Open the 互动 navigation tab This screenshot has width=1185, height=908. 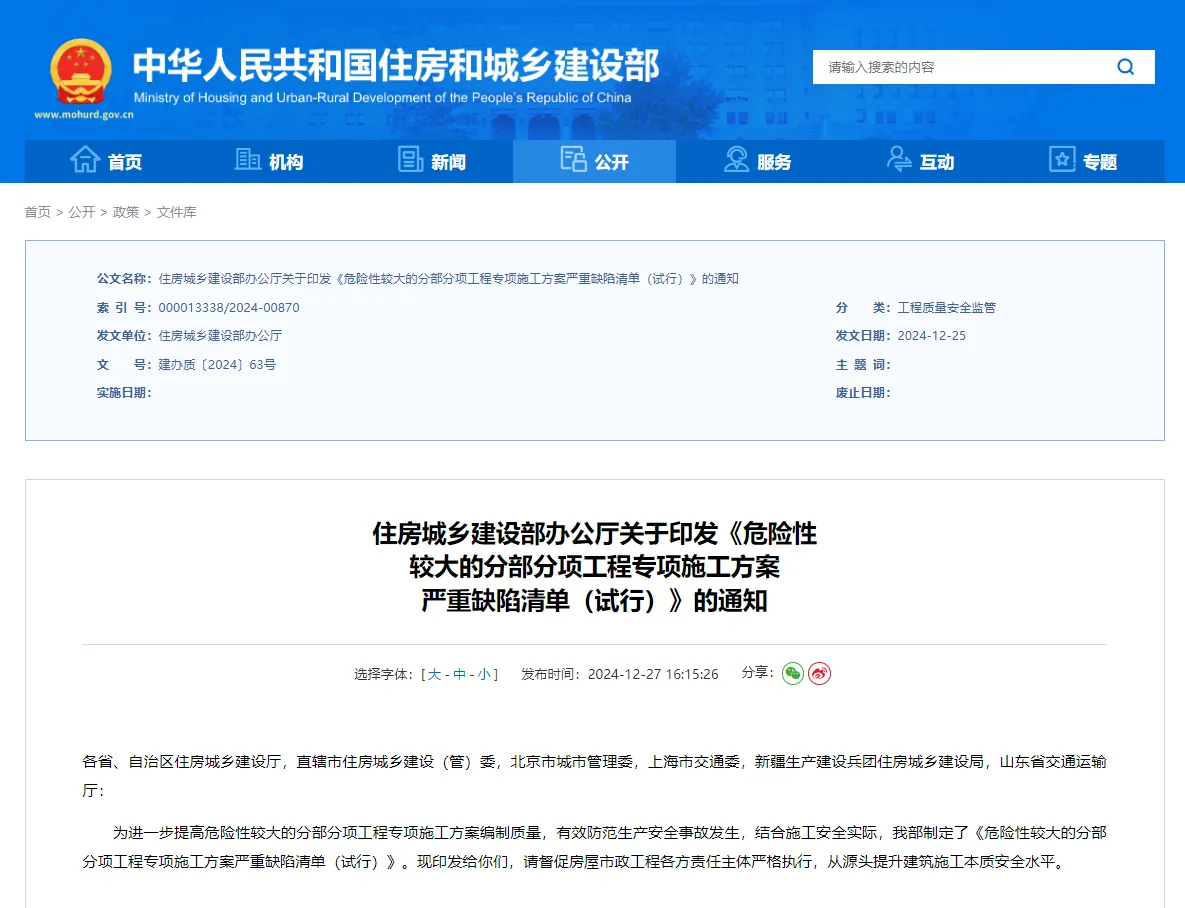[920, 161]
